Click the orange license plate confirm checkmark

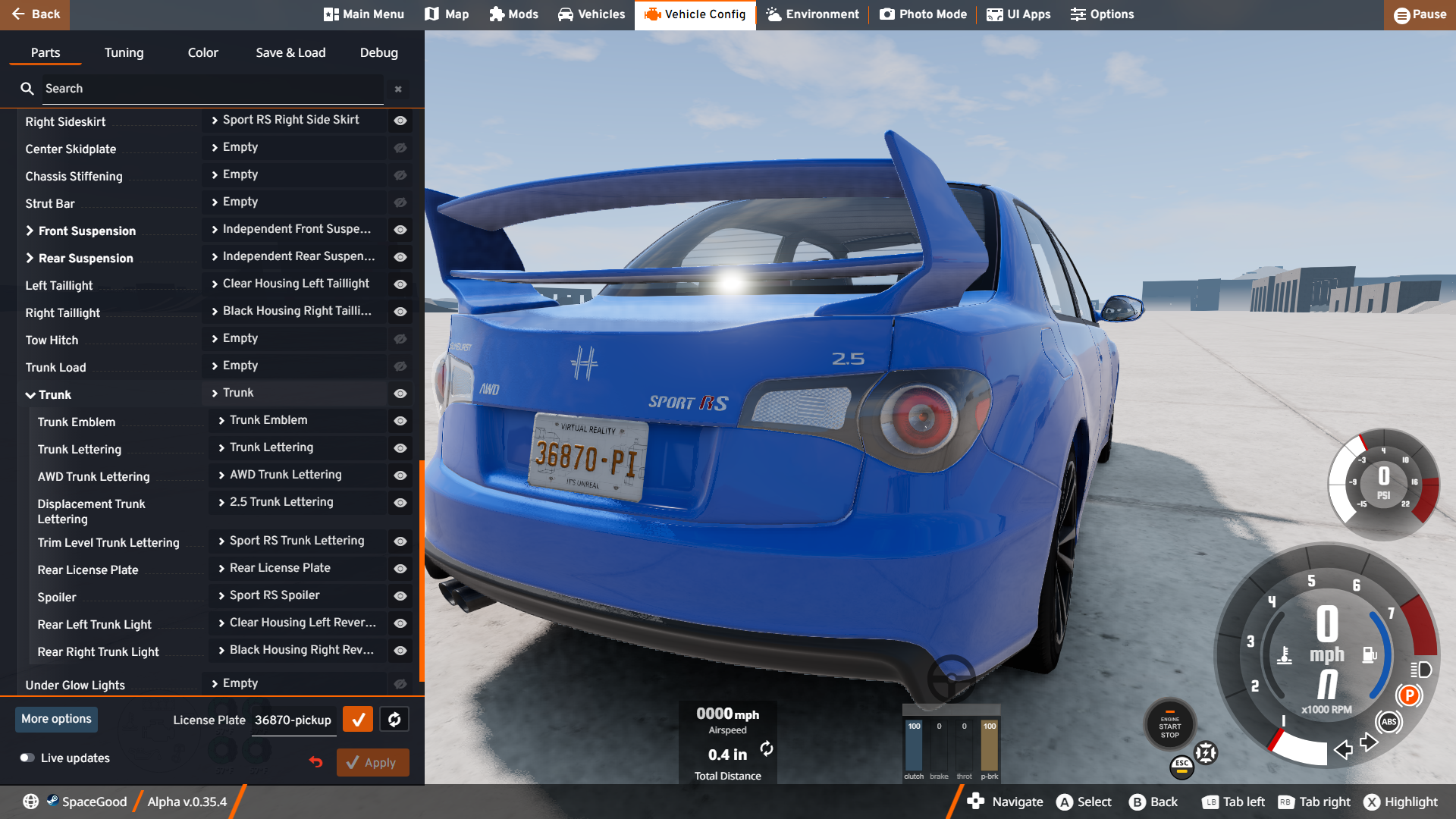pyautogui.click(x=357, y=719)
